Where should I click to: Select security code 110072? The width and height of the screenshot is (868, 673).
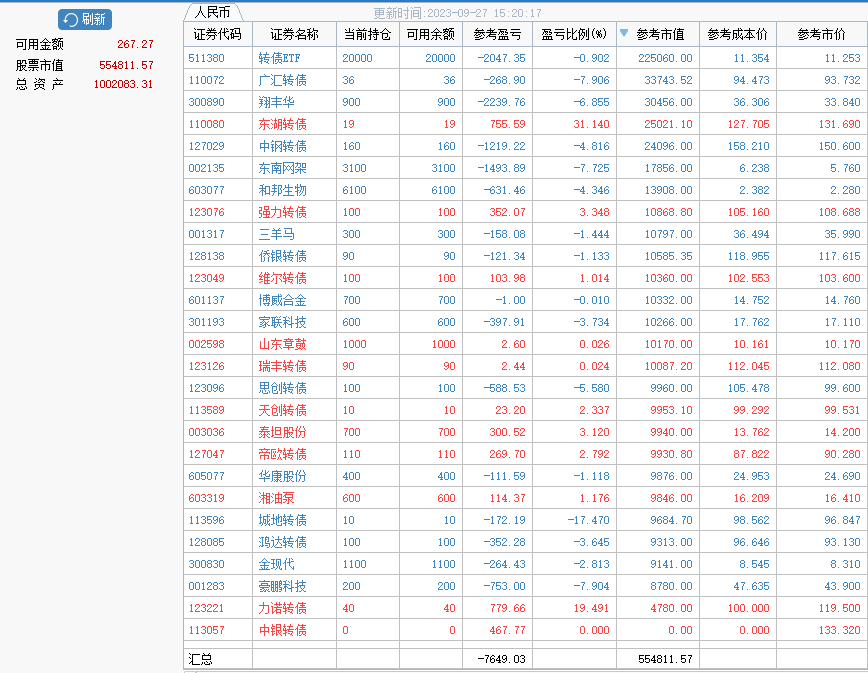pyautogui.click(x=206, y=80)
